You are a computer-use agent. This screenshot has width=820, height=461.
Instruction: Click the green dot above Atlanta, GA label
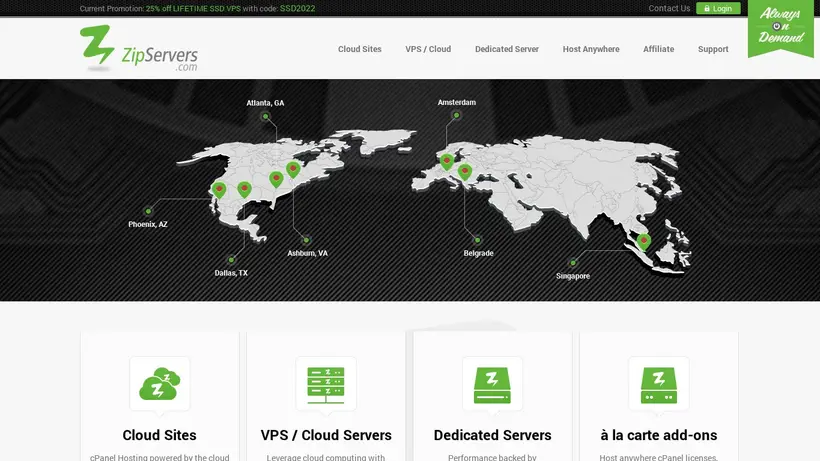point(266,116)
